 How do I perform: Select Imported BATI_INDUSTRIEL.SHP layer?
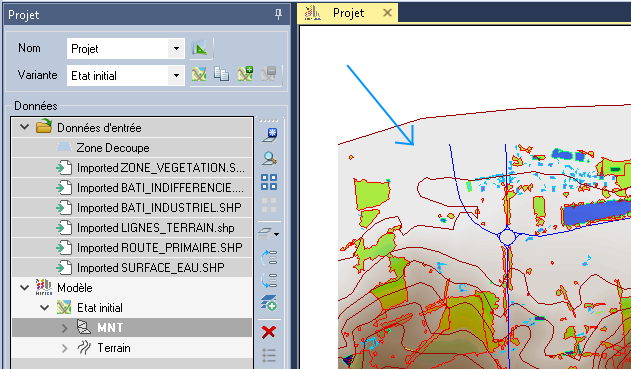[132, 208]
